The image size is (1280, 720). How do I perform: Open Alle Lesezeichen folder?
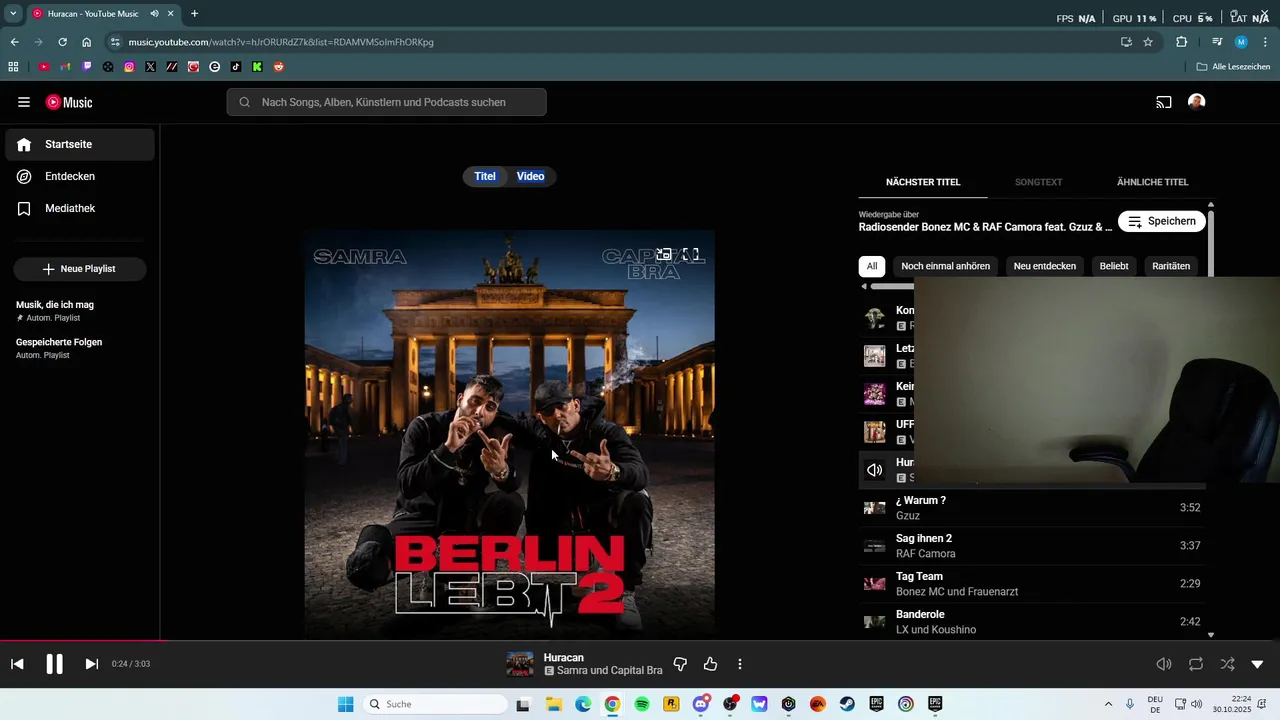1233,67
